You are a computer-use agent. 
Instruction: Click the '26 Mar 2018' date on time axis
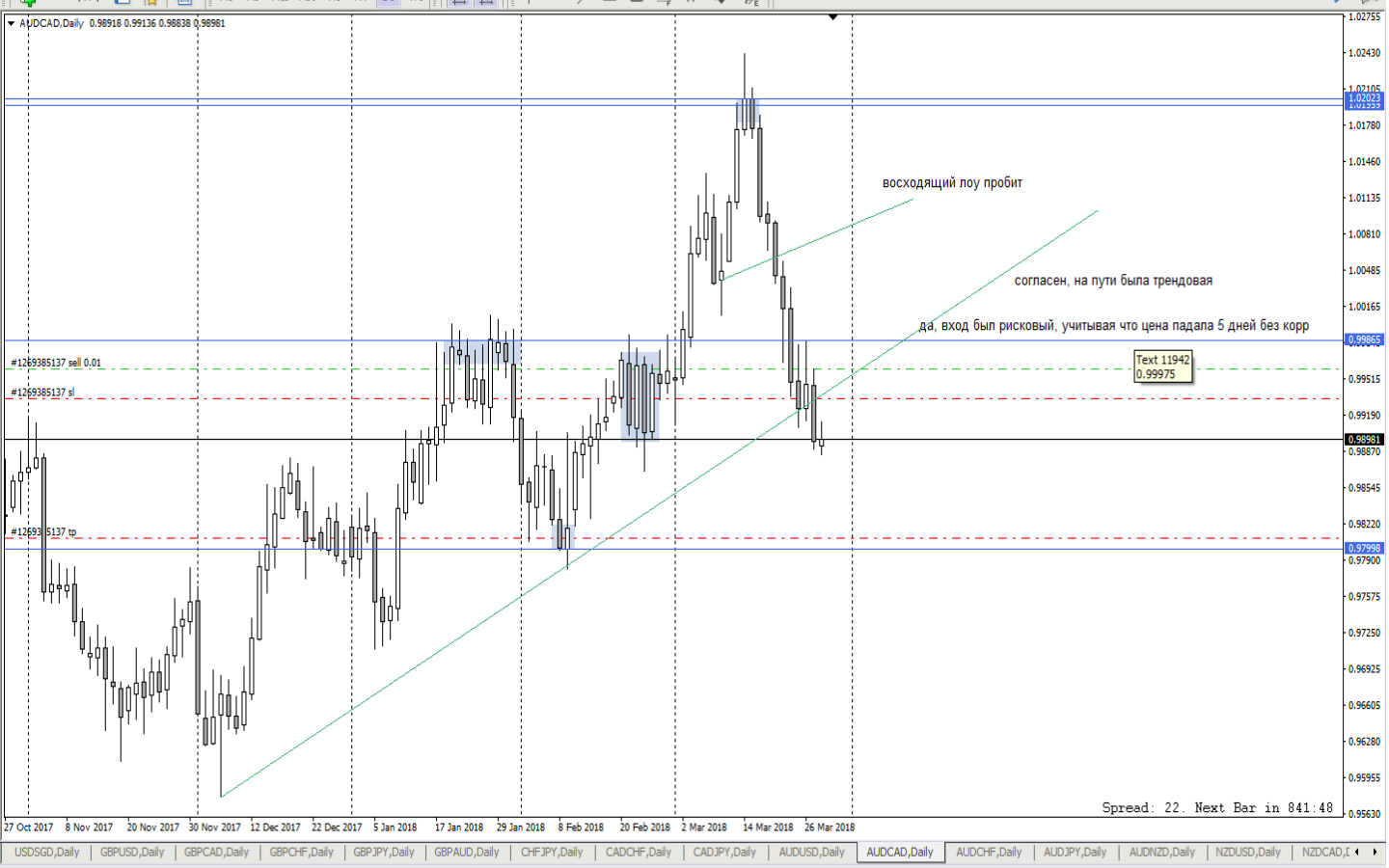tap(830, 827)
